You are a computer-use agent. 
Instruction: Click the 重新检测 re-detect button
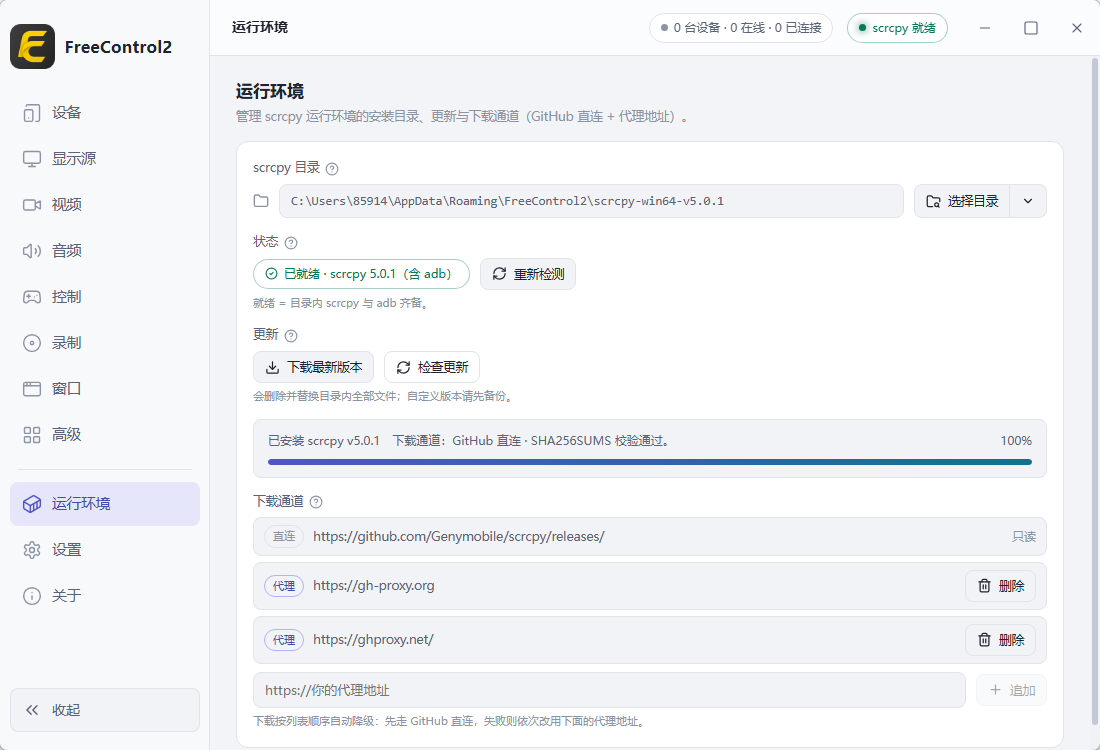click(528, 274)
